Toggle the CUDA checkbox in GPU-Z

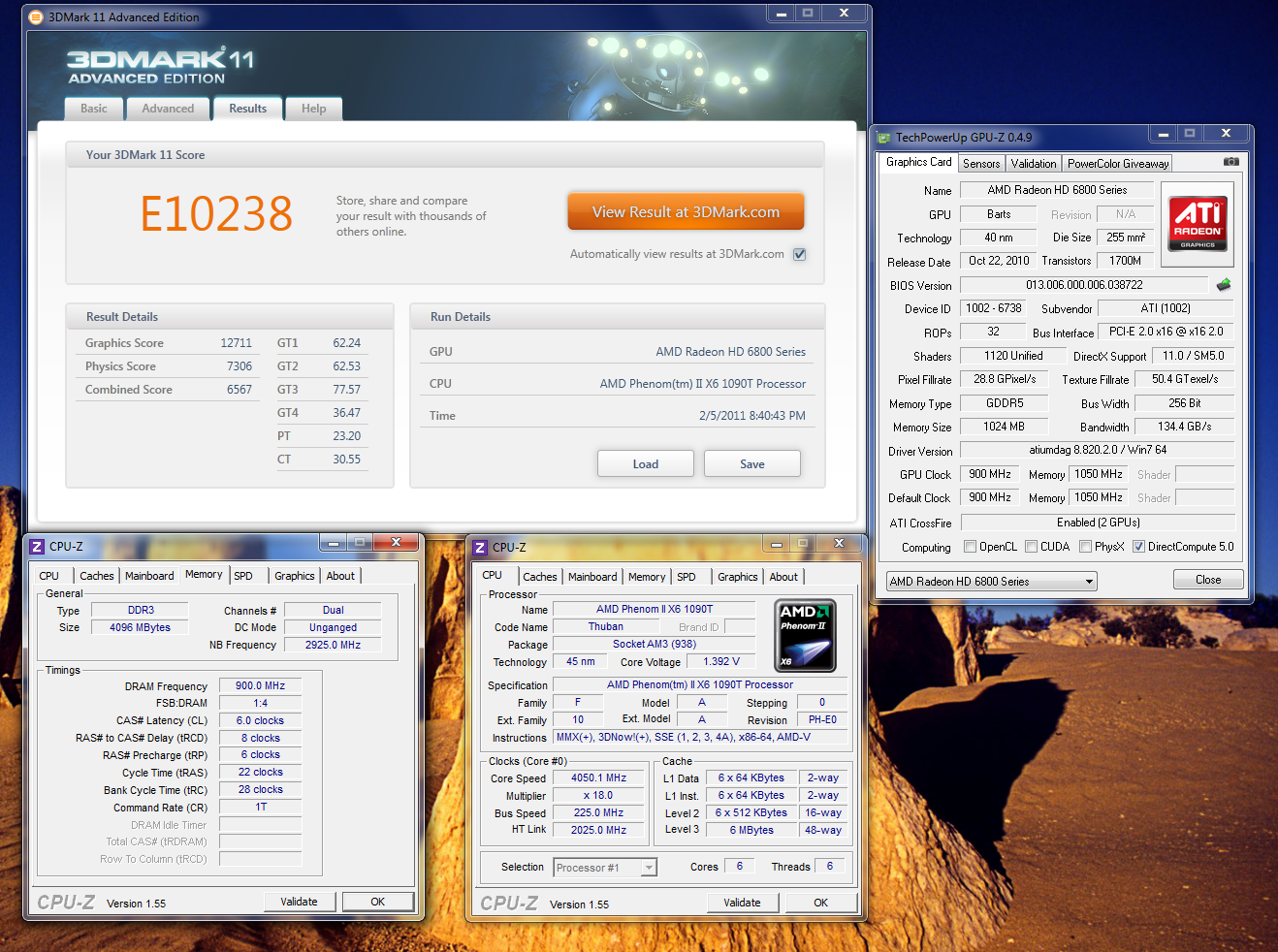[x=1031, y=547]
